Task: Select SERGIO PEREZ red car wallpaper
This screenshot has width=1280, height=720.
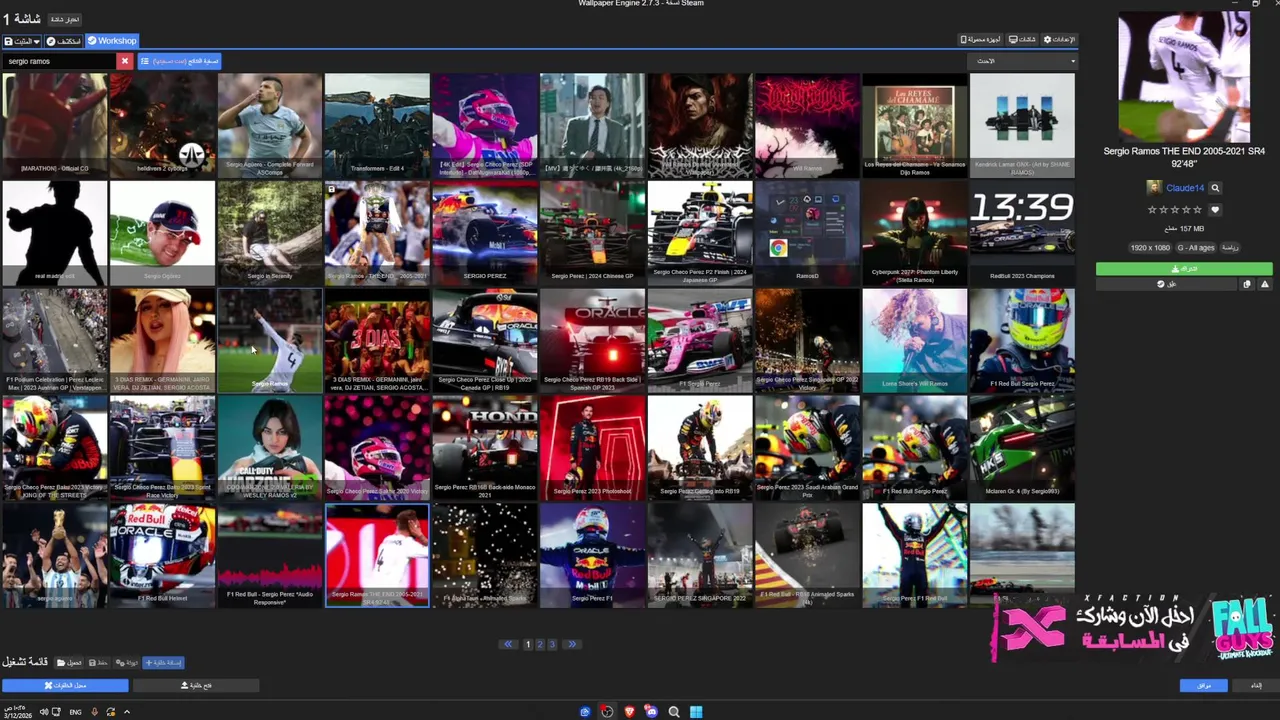Action: 485,232
